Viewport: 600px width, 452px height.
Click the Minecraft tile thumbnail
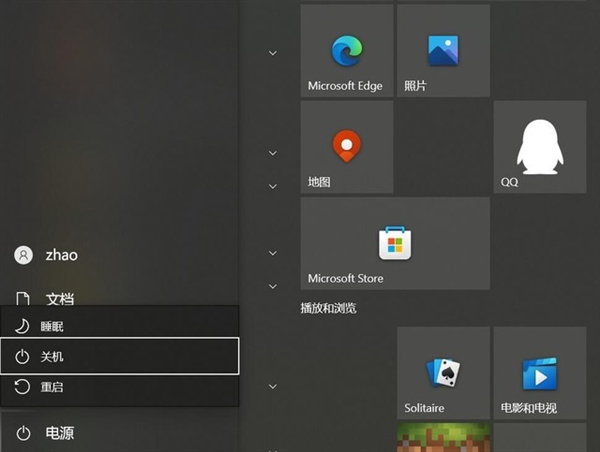pyautogui.click(x=443, y=438)
